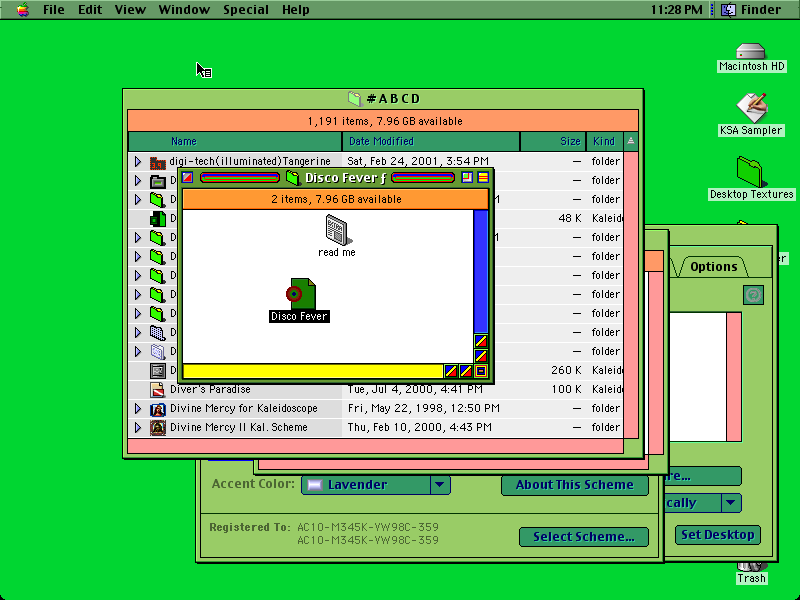This screenshot has width=800, height=600.
Task: Click the grow box of Disco Fever window
Action: [x=481, y=371]
